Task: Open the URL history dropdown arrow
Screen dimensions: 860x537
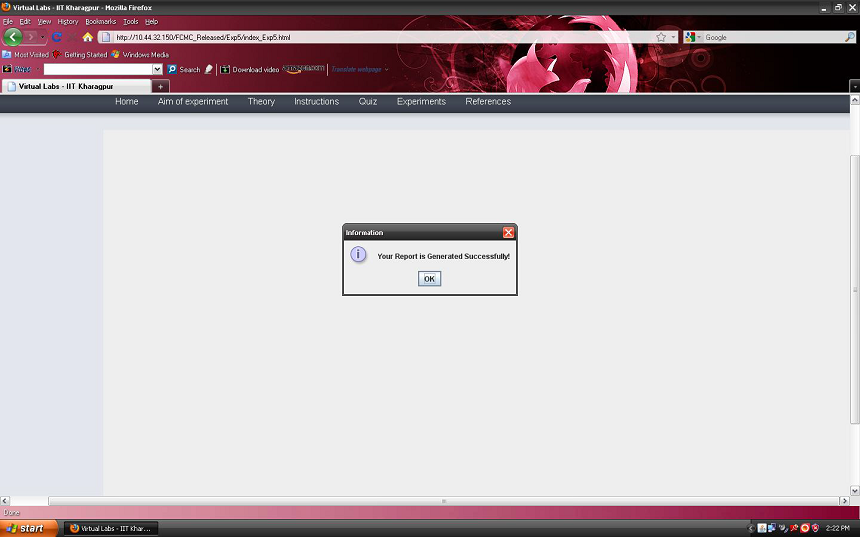Action: (673, 37)
